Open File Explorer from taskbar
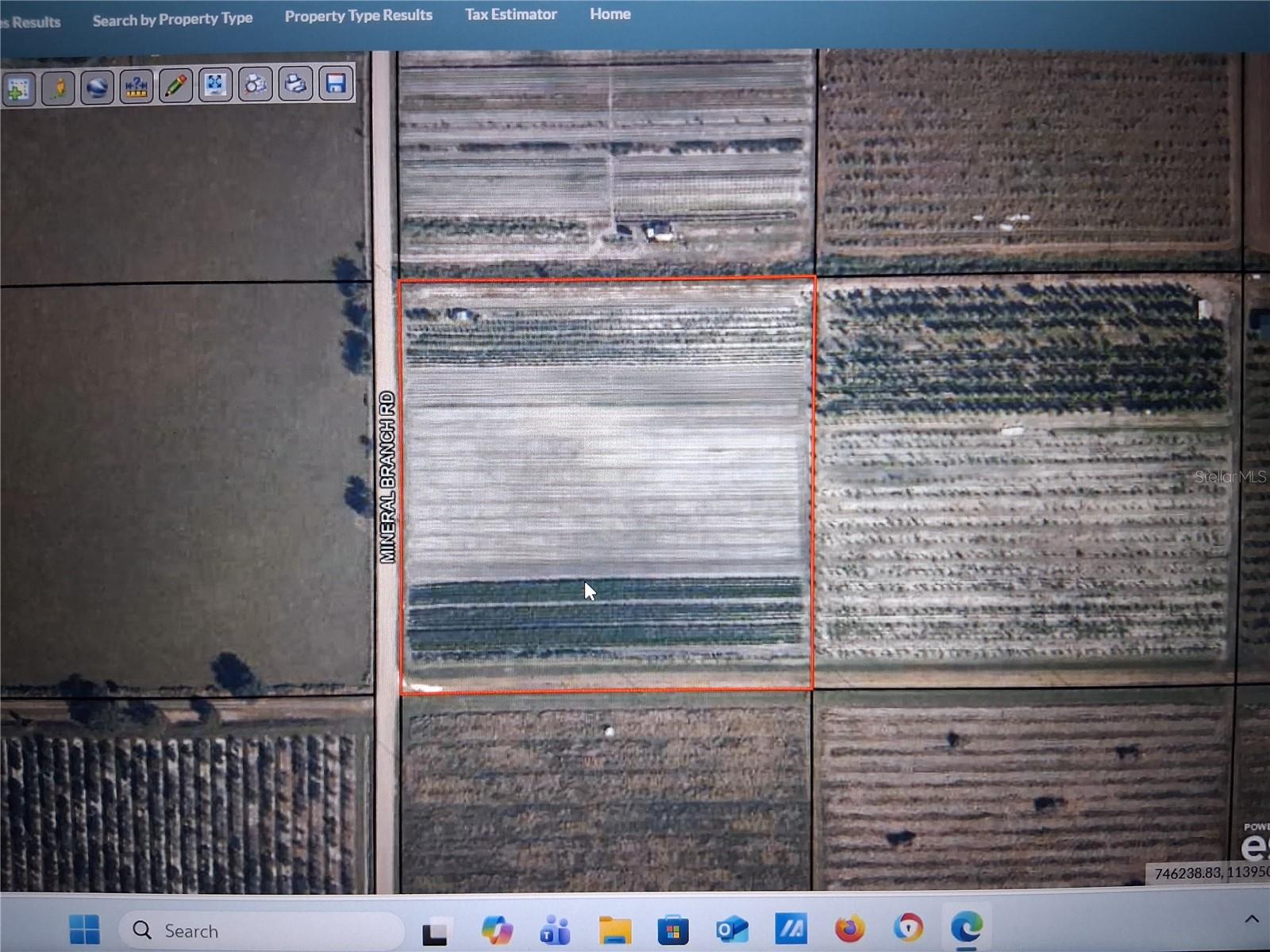This screenshot has height=952, width=1270. coord(614,930)
